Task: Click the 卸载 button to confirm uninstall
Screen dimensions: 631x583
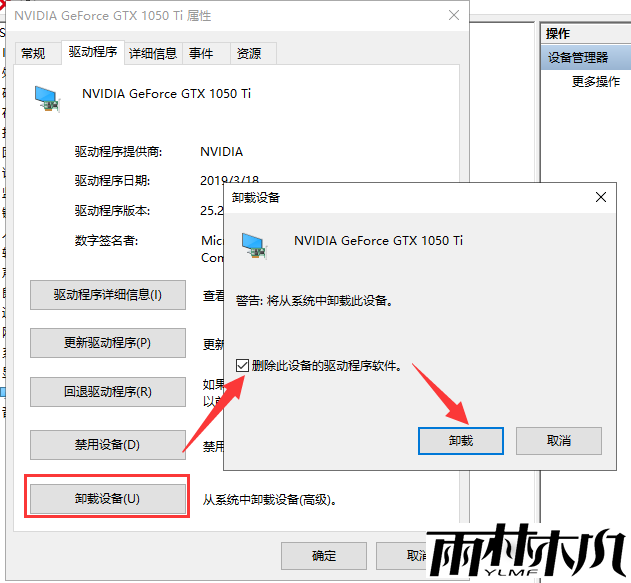Action: point(461,441)
